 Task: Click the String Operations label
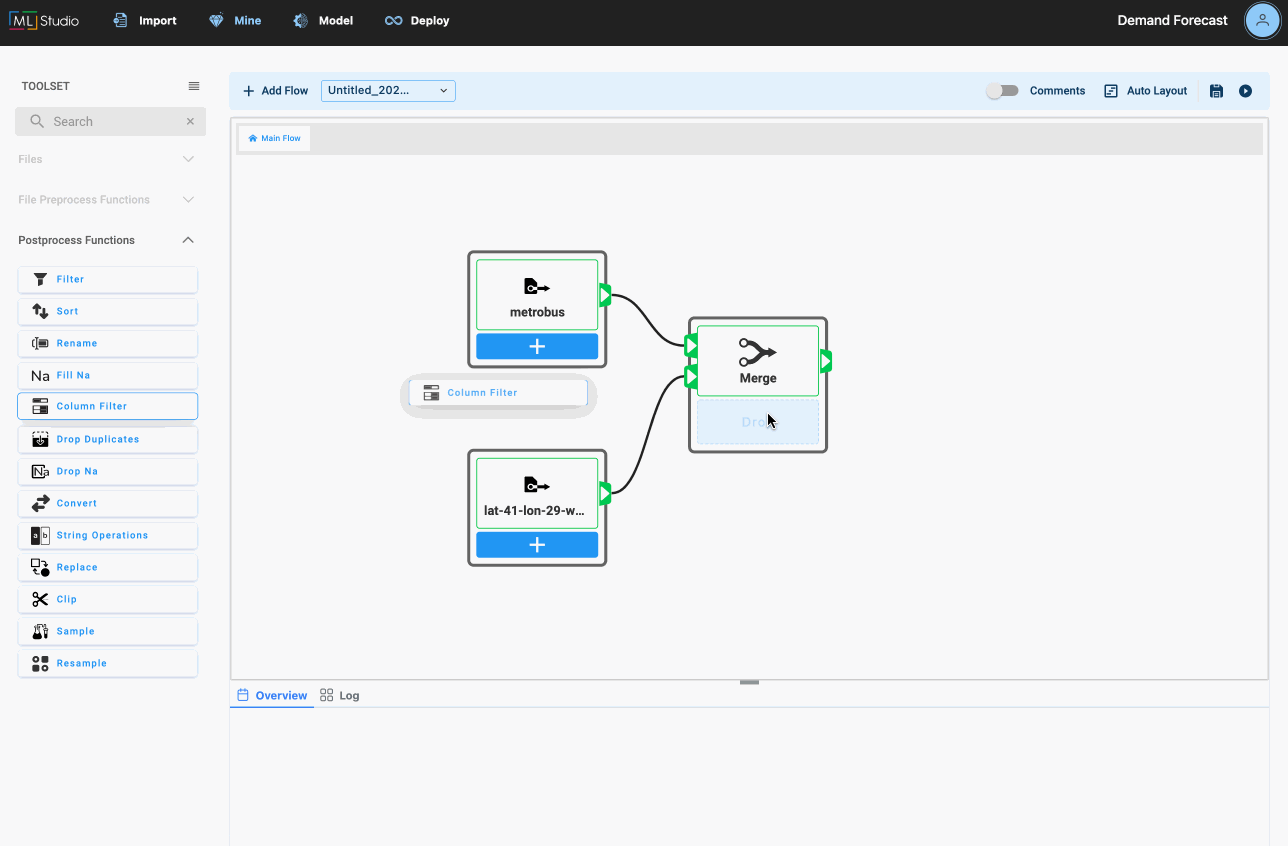pos(102,535)
